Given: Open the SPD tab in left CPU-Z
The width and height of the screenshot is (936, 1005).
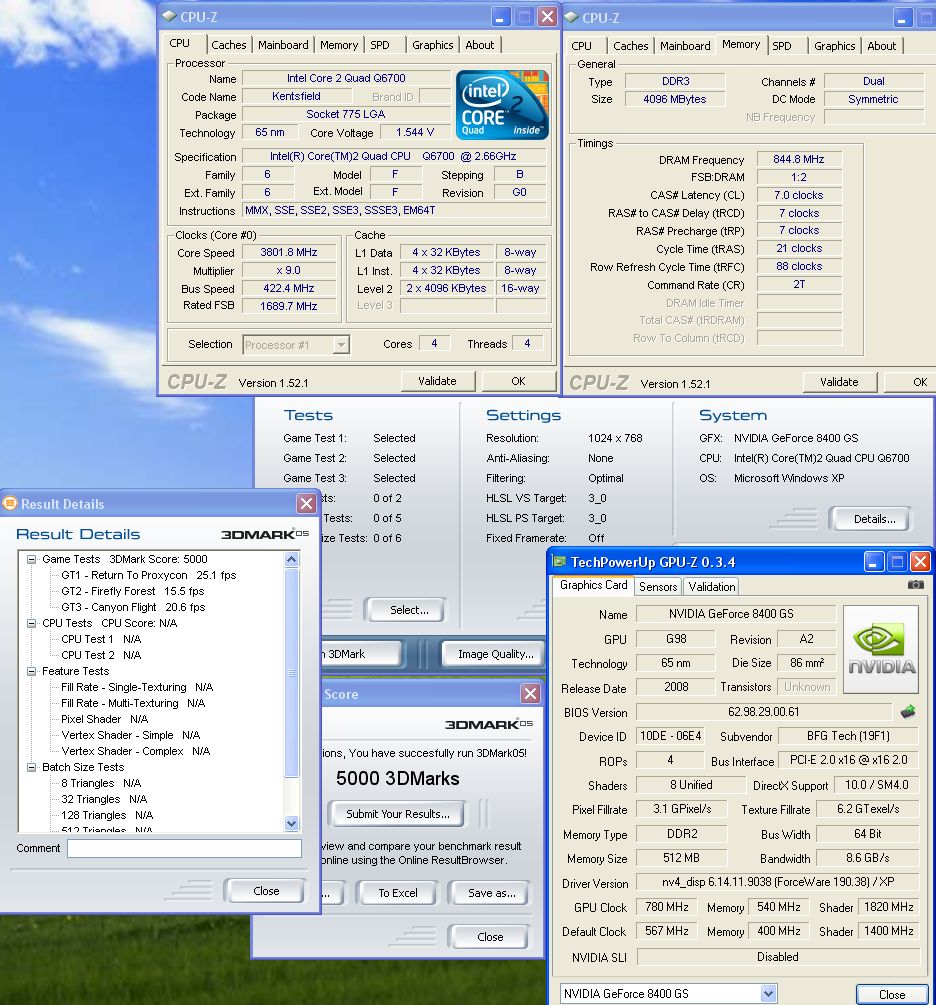Looking at the screenshot, I should point(380,45).
